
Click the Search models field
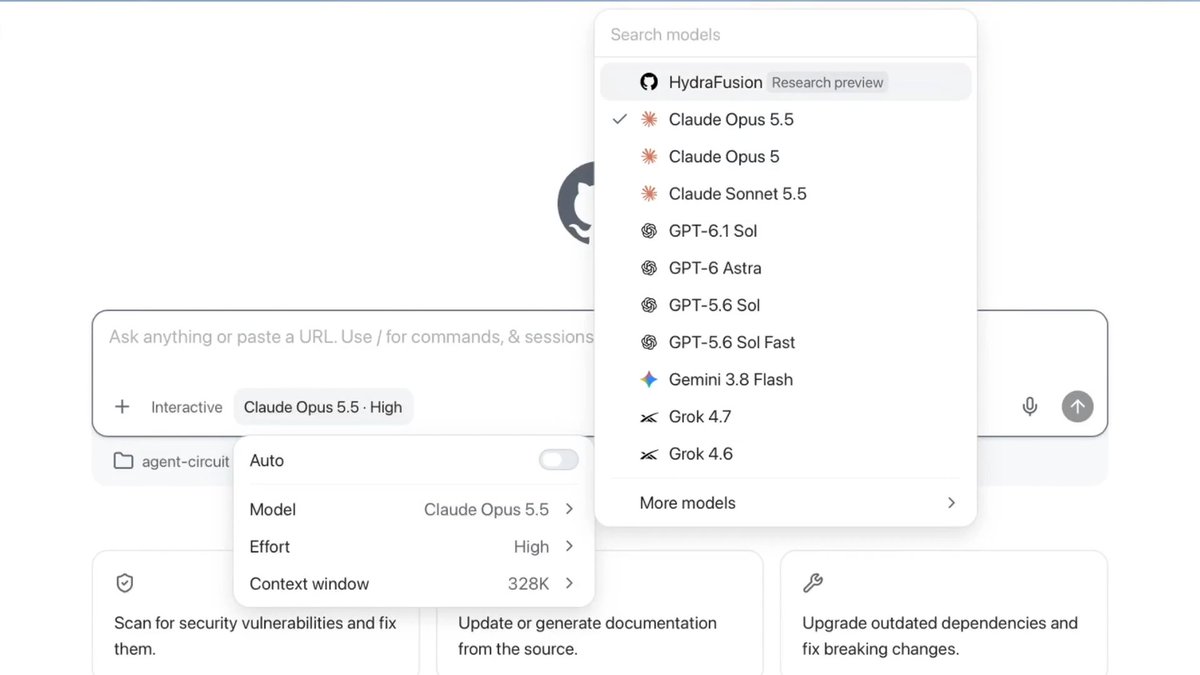(786, 34)
